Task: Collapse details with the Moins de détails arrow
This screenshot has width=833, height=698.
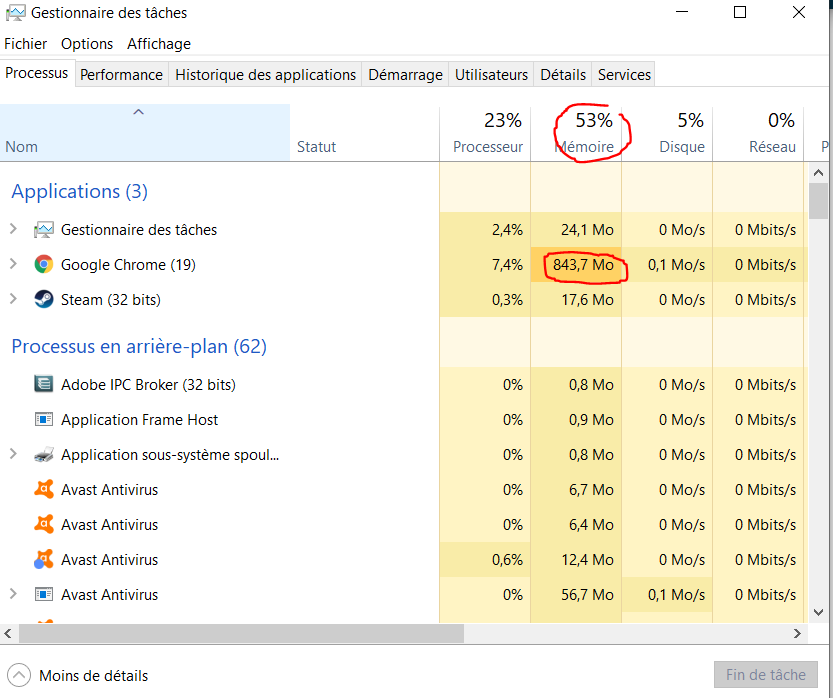Action: click(18, 675)
